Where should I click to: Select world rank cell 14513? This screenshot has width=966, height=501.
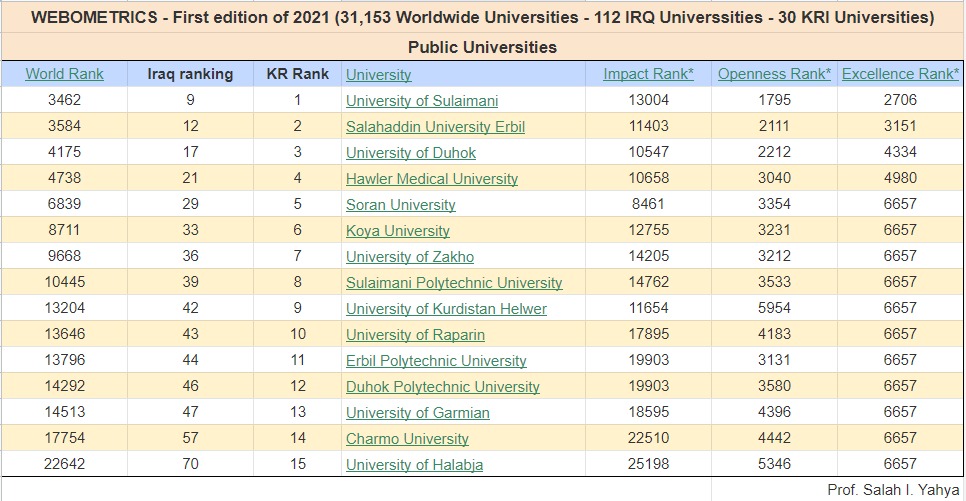[x=64, y=412]
